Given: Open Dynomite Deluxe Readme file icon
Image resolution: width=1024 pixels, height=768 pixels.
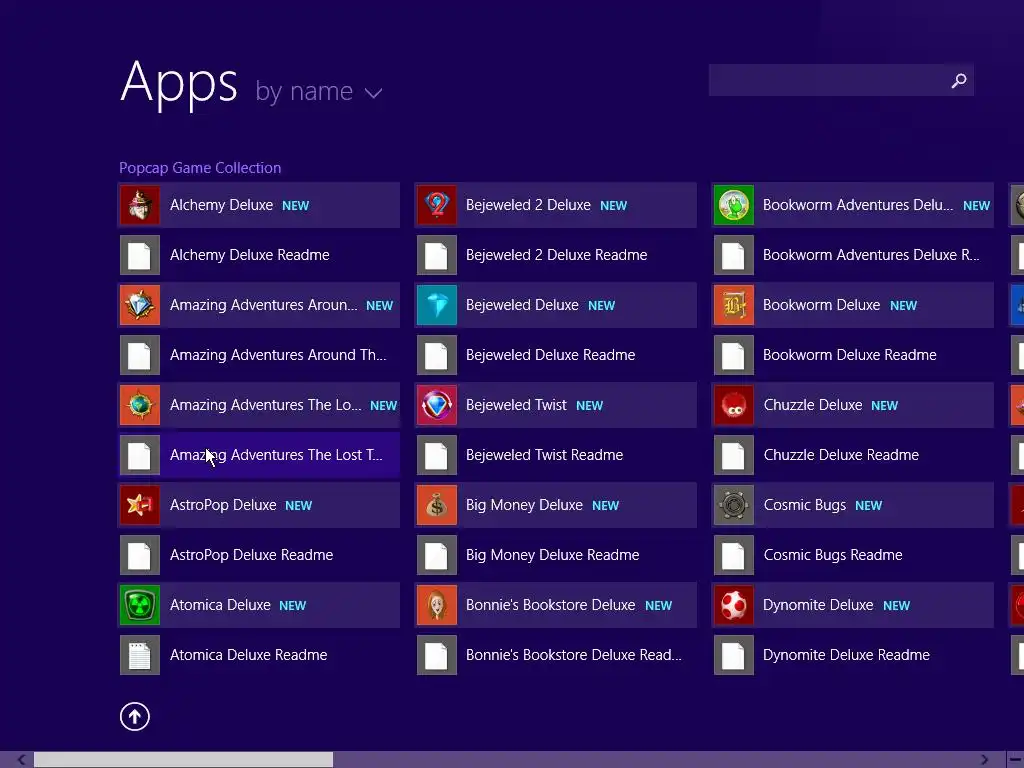Looking at the screenshot, I should click(734, 655).
